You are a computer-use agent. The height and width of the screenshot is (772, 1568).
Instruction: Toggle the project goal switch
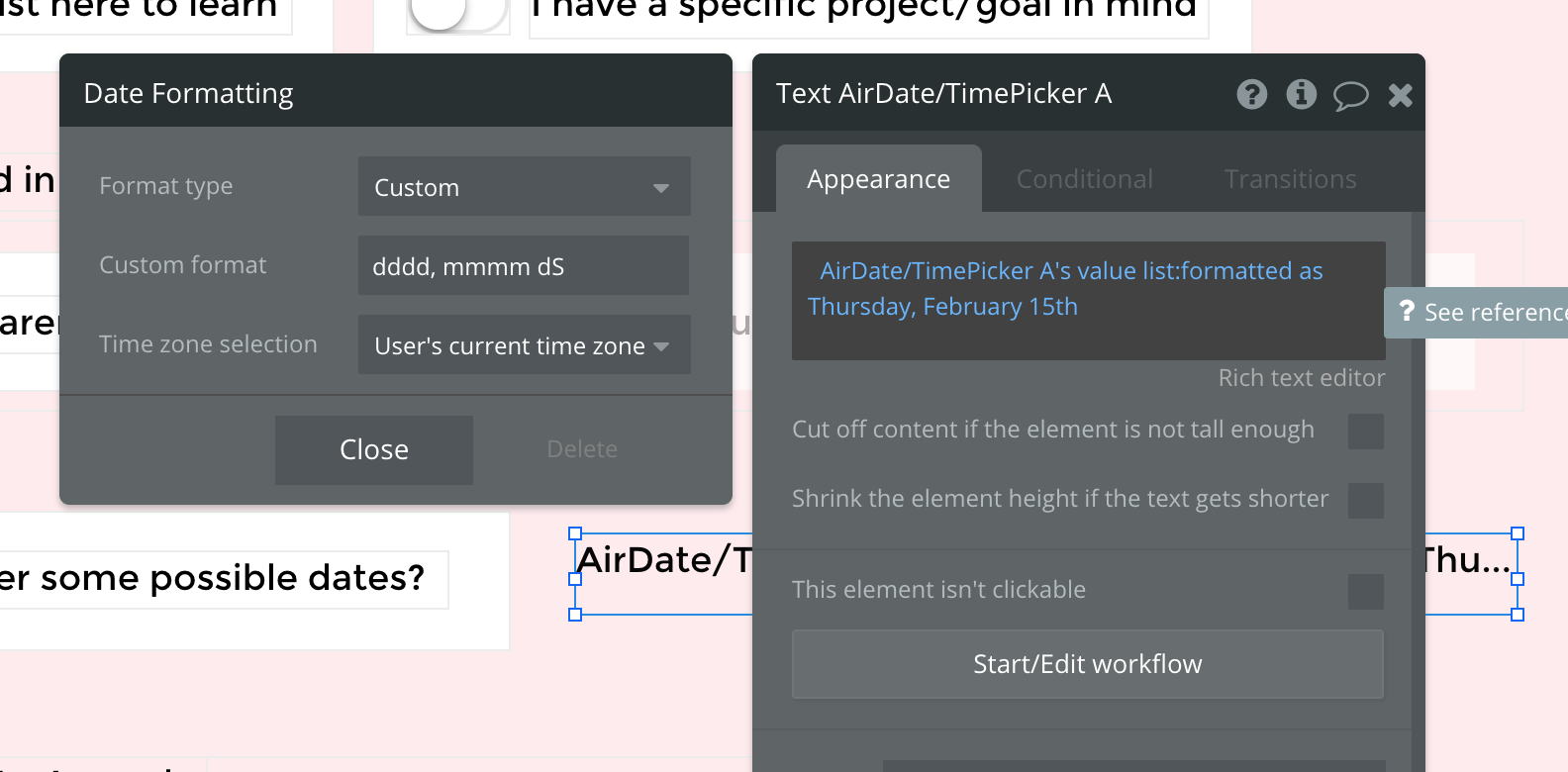[x=457, y=12]
